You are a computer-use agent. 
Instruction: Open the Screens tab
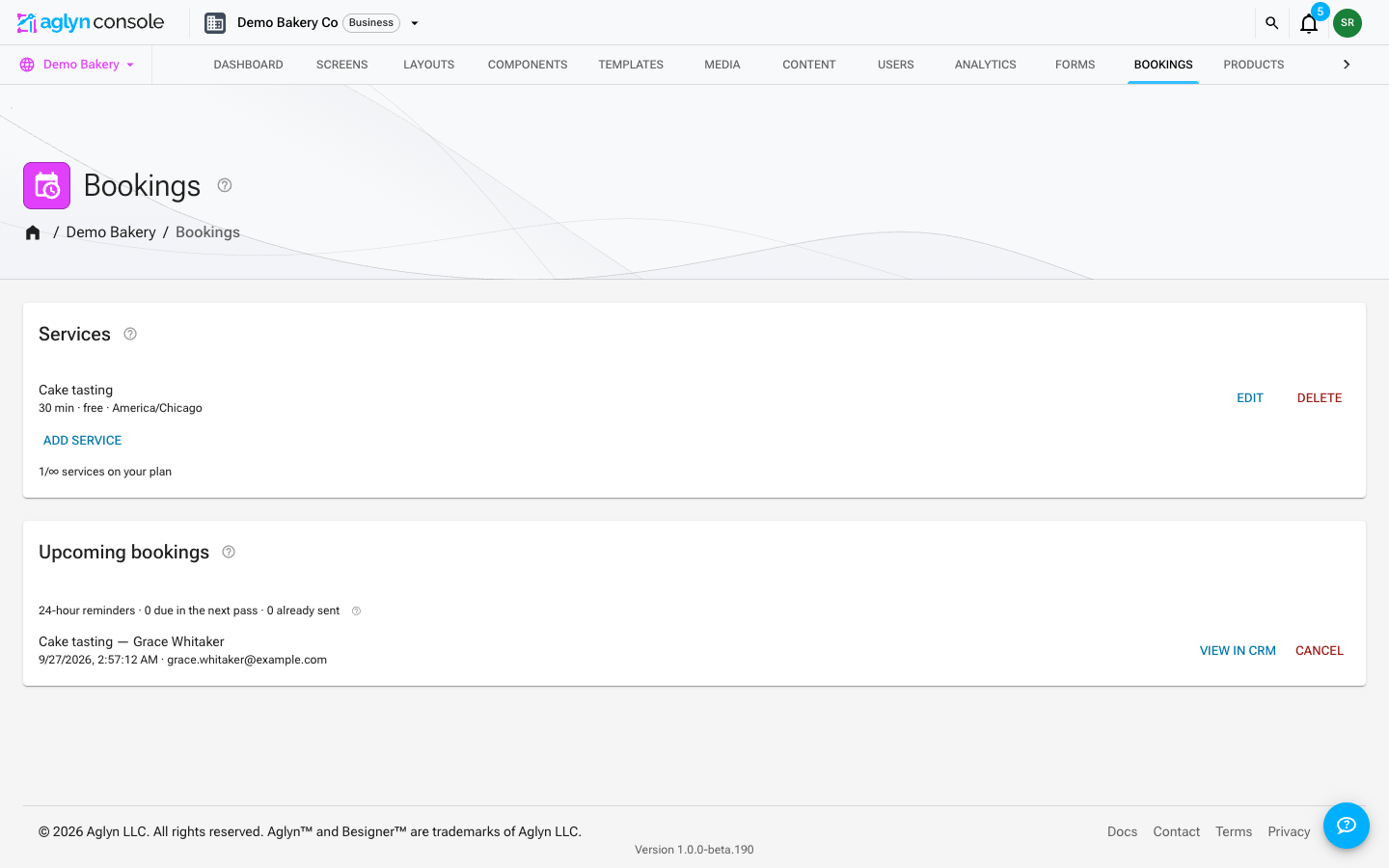click(x=342, y=65)
